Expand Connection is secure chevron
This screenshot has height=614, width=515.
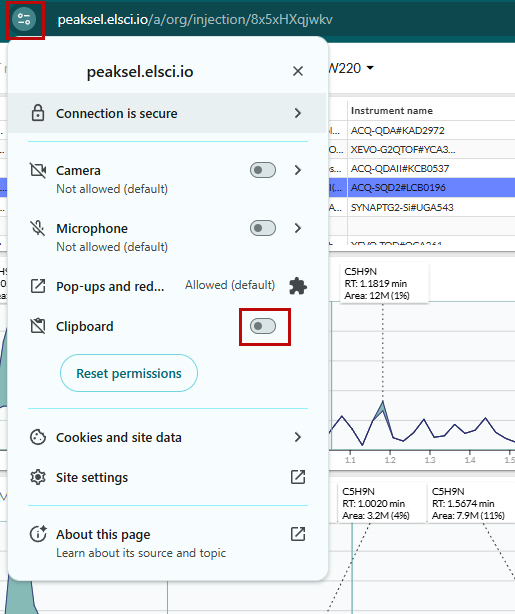(298, 113)
